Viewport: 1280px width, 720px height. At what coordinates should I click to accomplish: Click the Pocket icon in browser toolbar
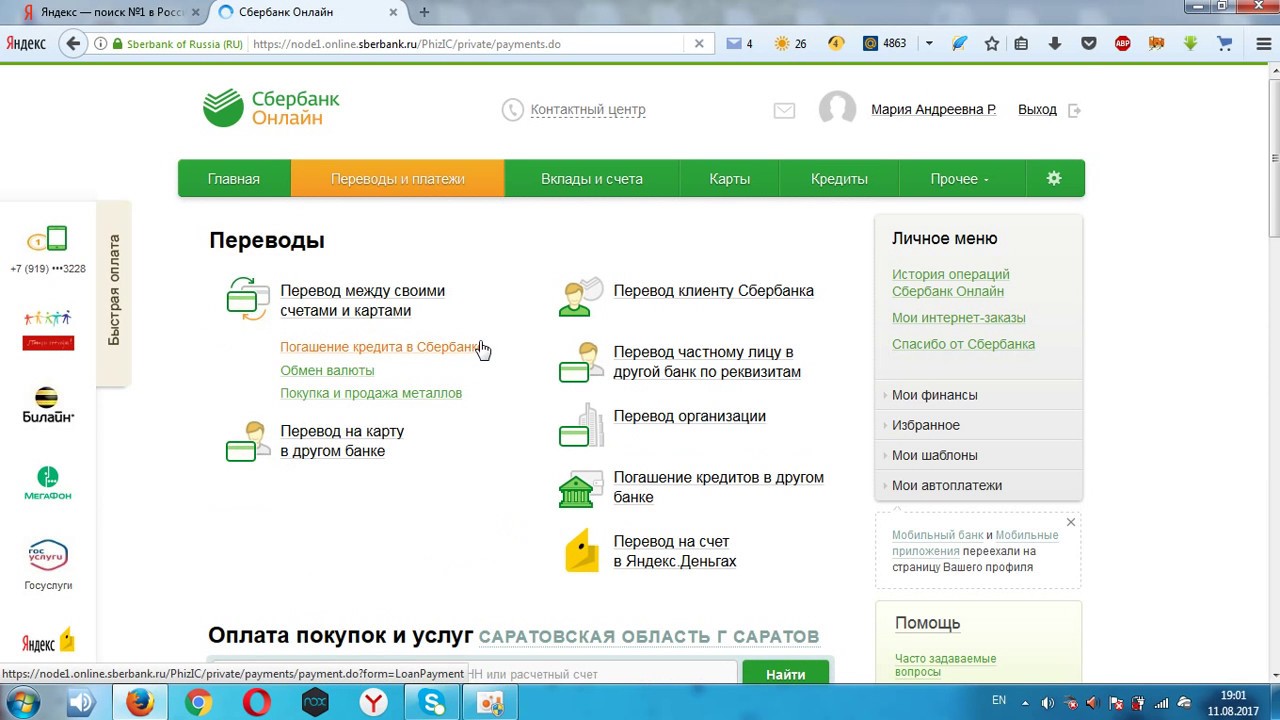[1089, 44]
